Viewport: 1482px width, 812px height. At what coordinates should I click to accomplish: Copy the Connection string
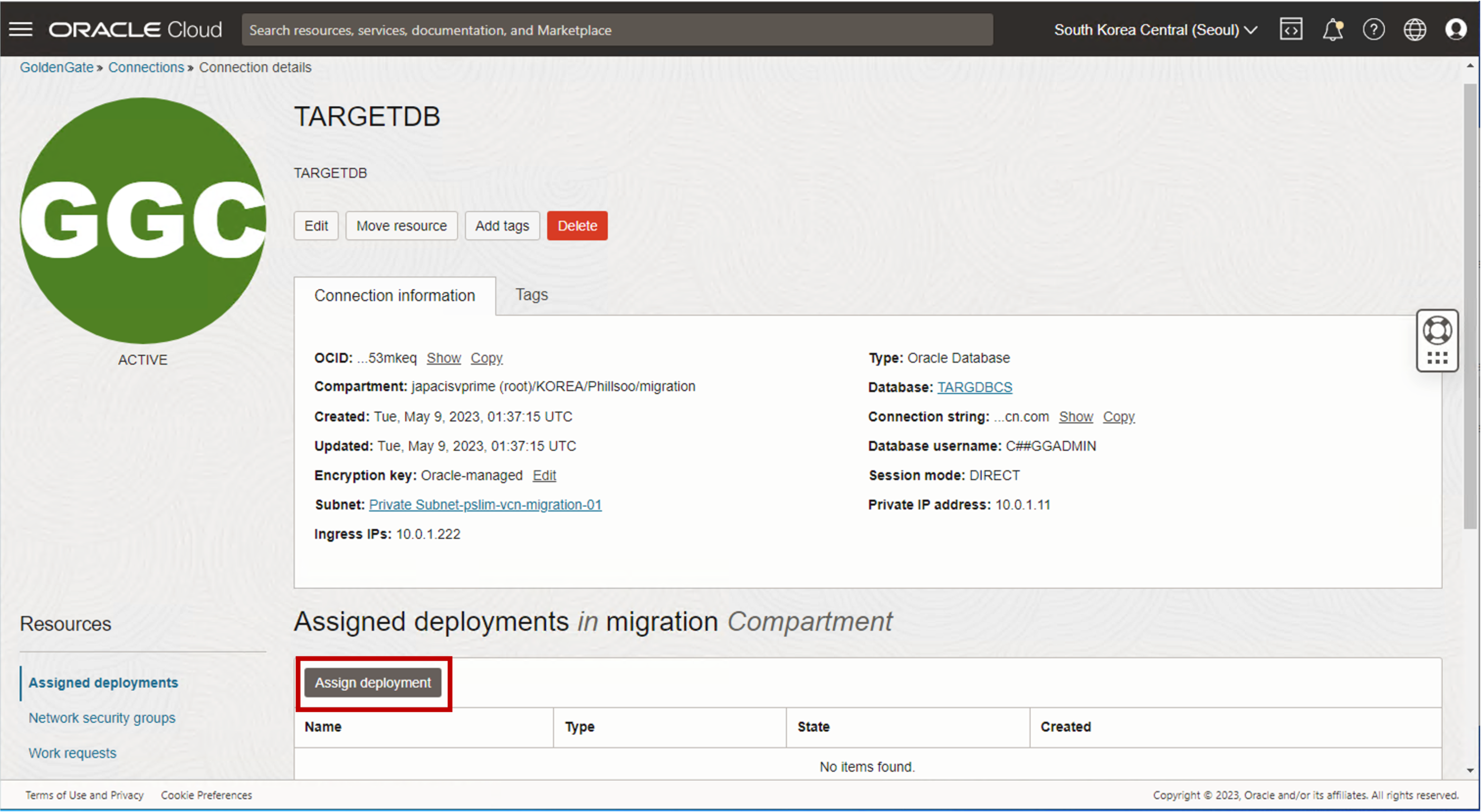tap(1118, 417)
